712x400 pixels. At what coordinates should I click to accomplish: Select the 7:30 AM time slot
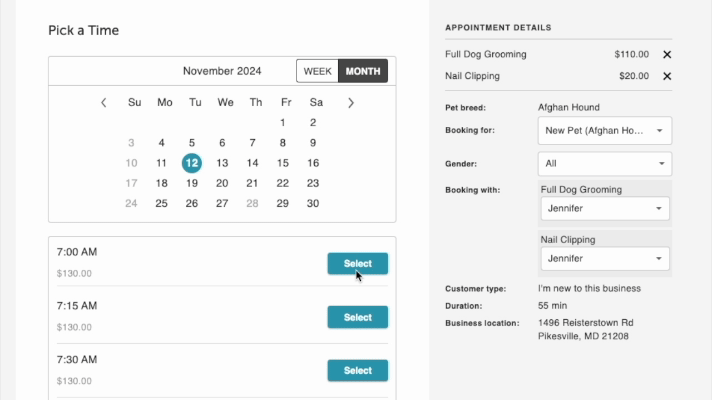(357, 370)
